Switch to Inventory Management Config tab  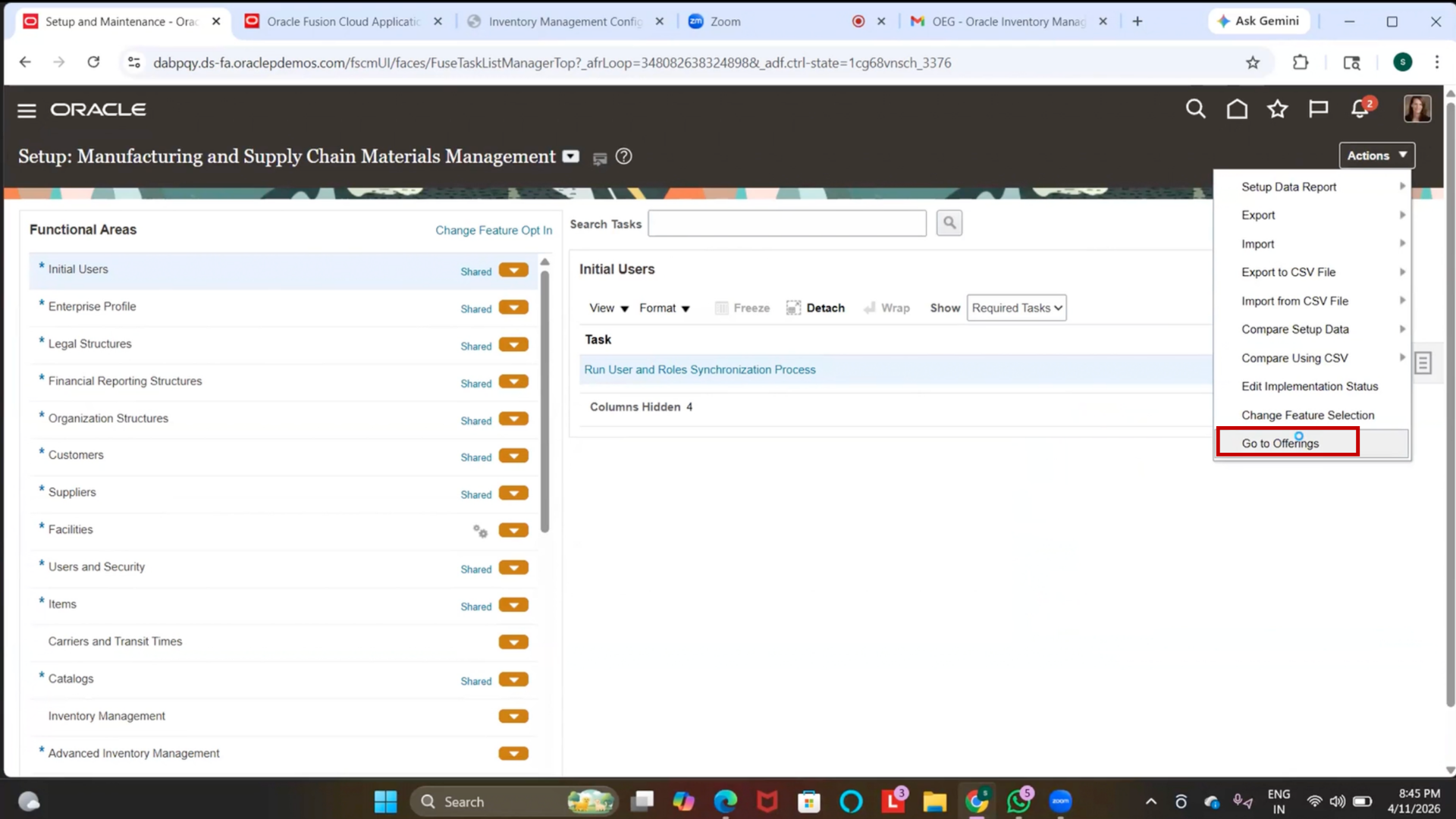click(x=566, y=21)
